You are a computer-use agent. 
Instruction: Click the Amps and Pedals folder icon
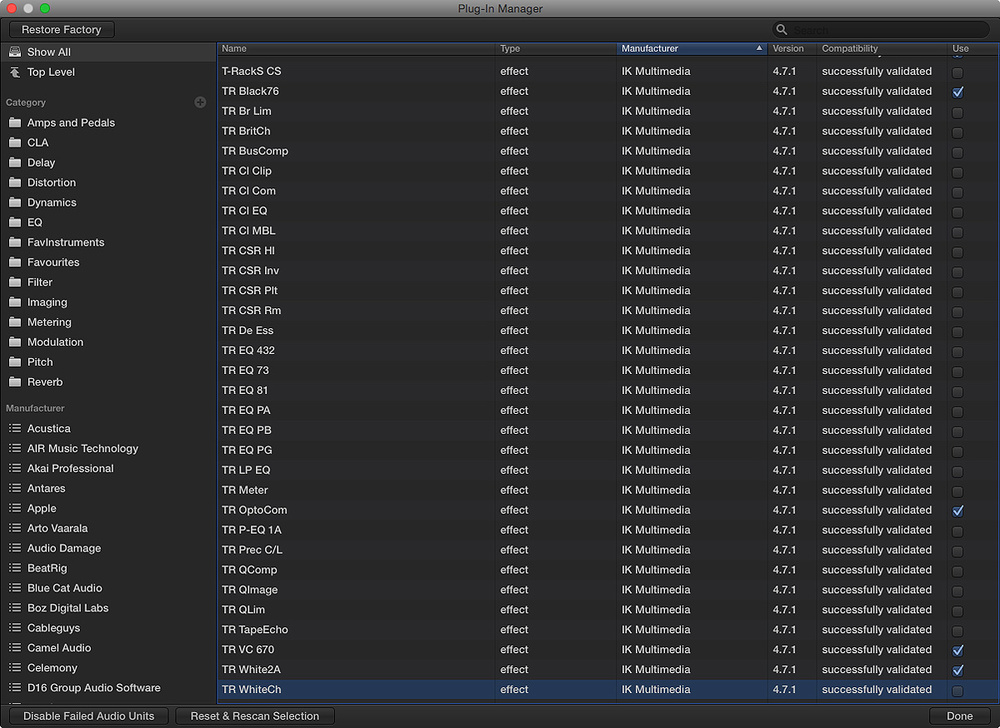15,122
